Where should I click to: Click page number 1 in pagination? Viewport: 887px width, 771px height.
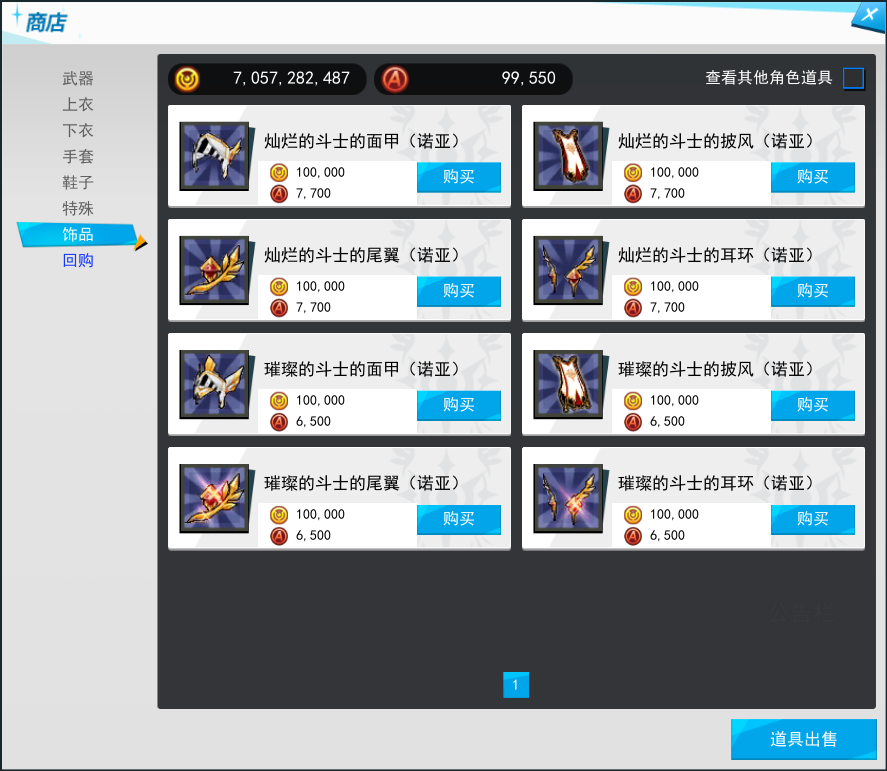515,685
